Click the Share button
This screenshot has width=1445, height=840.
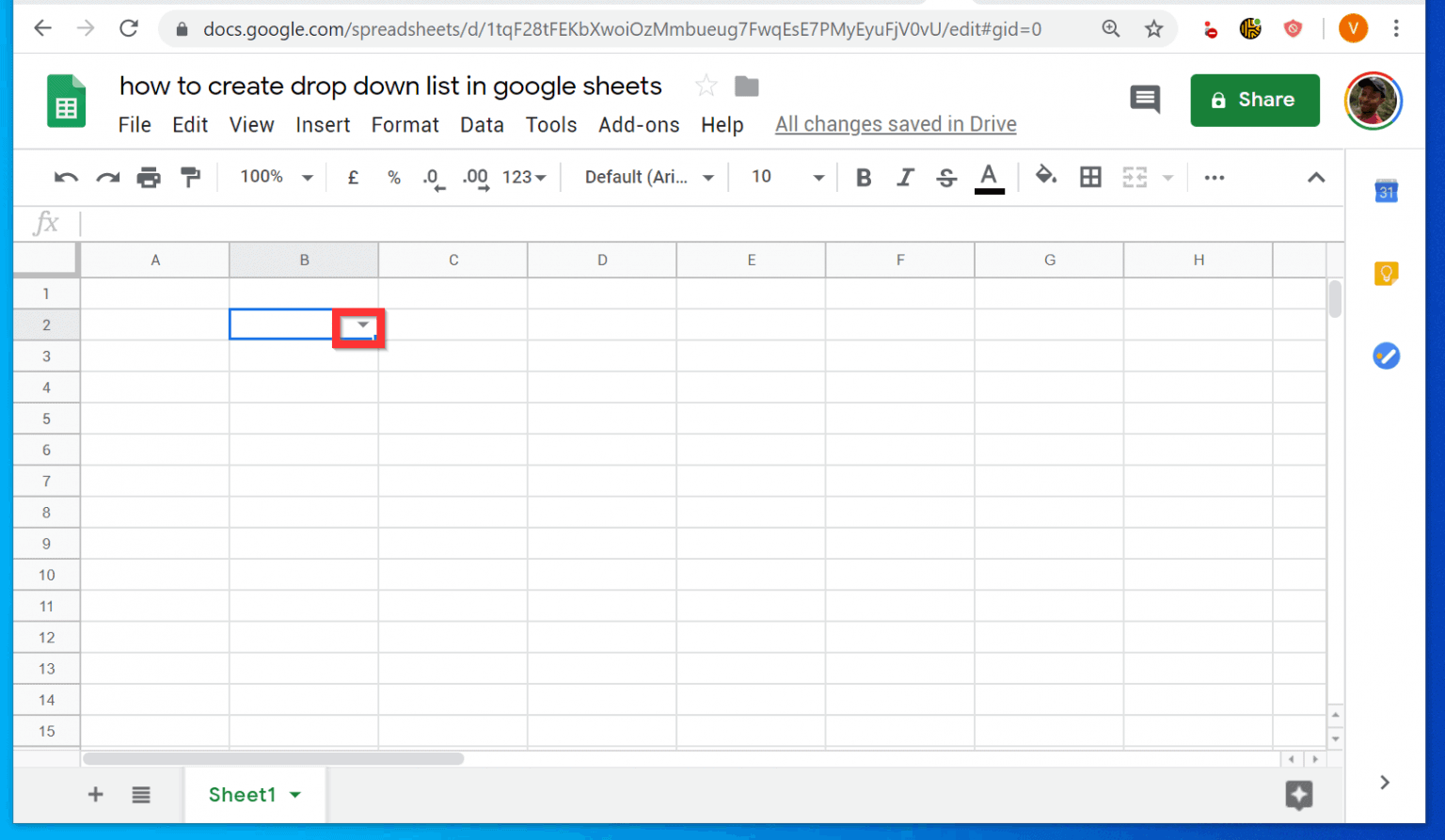1255,100
